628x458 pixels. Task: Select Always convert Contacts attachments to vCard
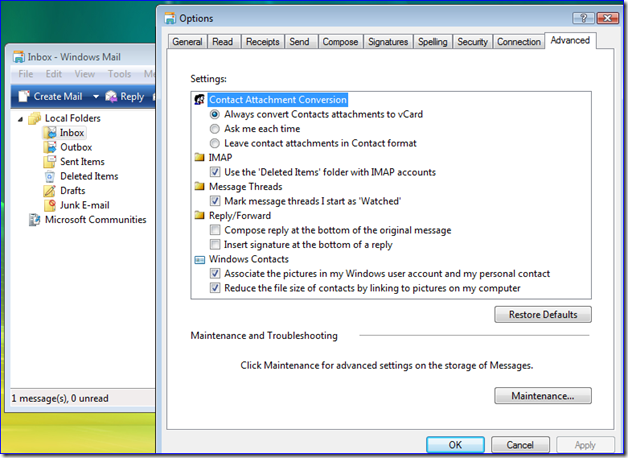tap(215, 114)
